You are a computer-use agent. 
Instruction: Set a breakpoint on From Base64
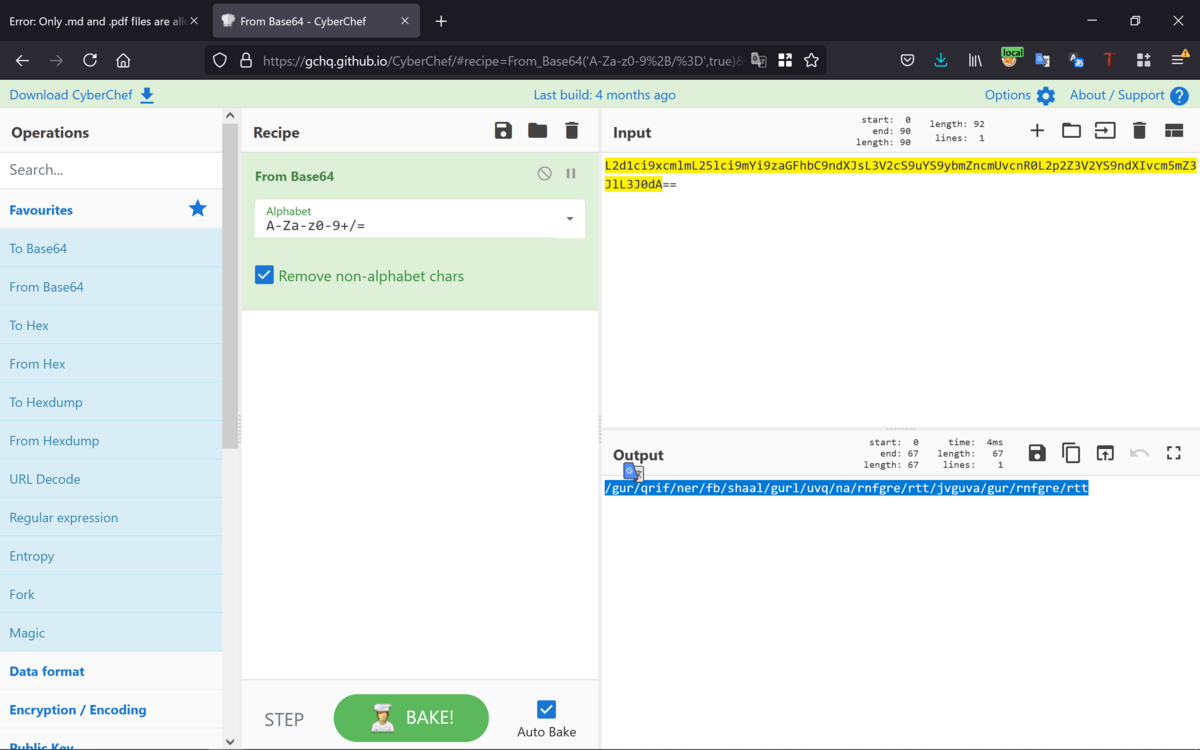pyautogui.click(x=571, y=173)
